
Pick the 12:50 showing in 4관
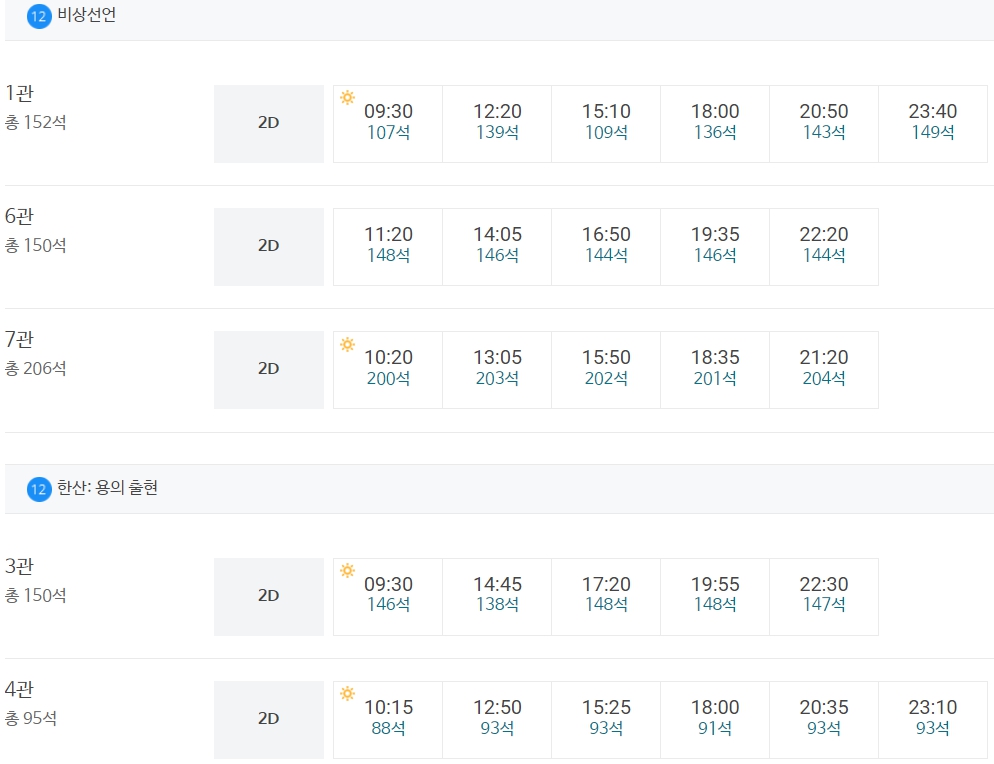(497, 720)
